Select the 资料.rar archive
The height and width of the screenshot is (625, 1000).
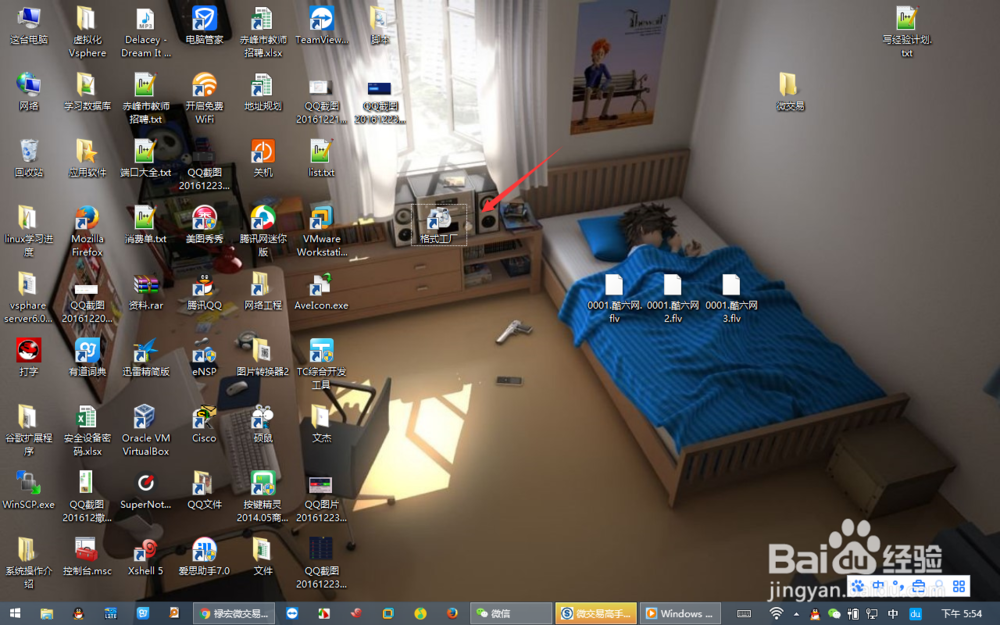145,291
